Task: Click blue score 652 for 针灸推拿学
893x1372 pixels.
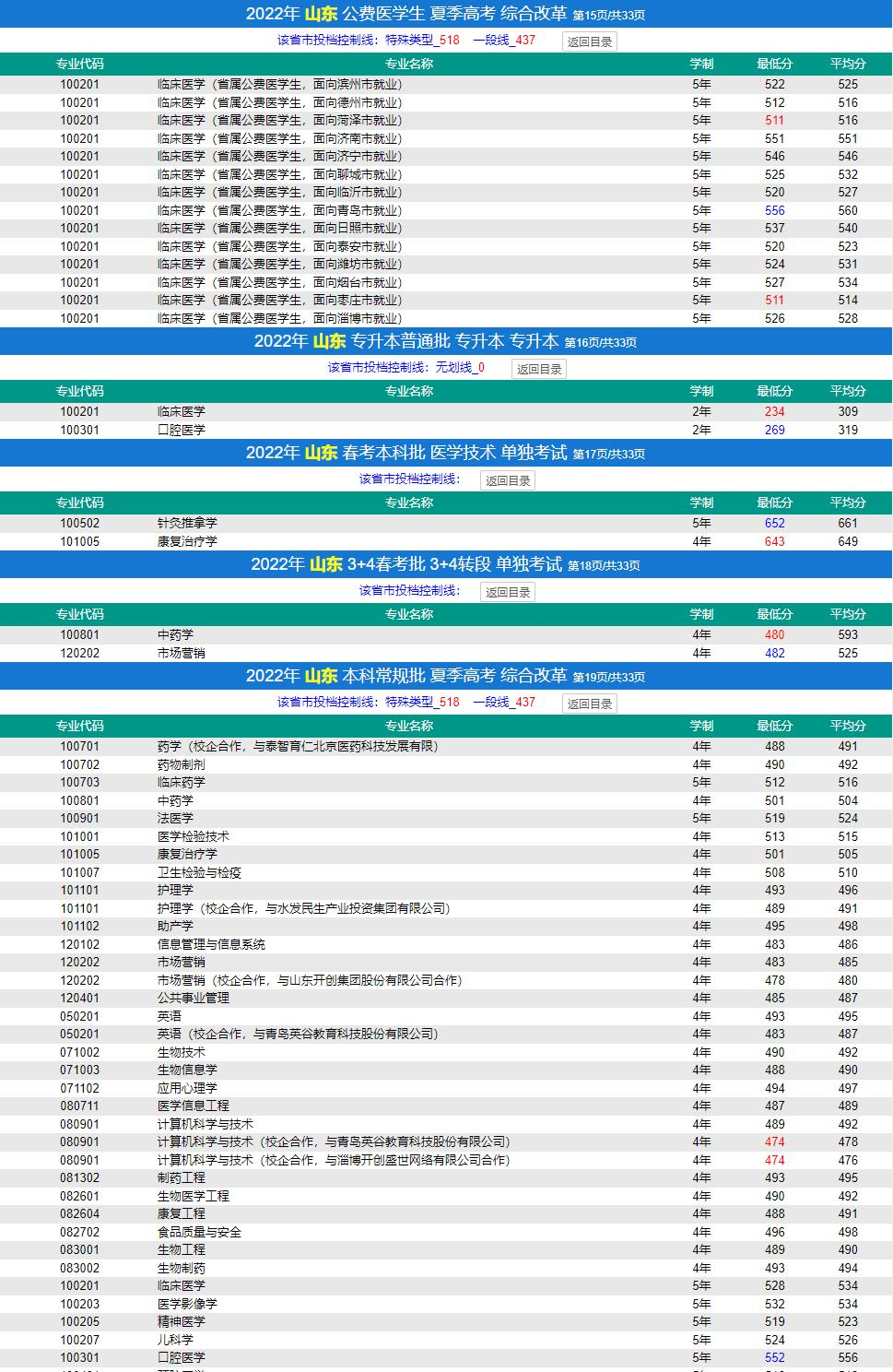Action: tap(774, 524)
